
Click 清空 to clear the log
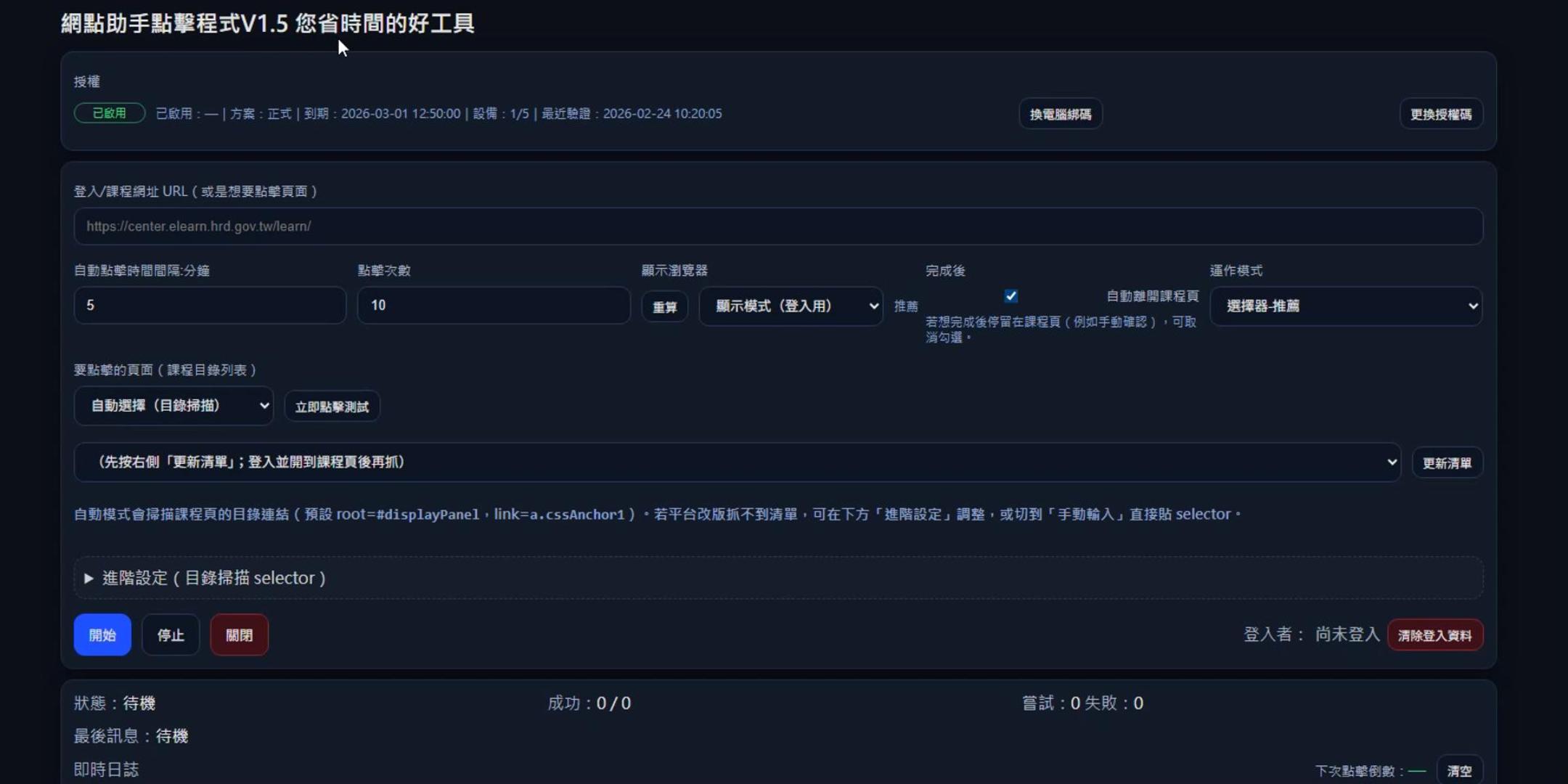(1458, 771)
